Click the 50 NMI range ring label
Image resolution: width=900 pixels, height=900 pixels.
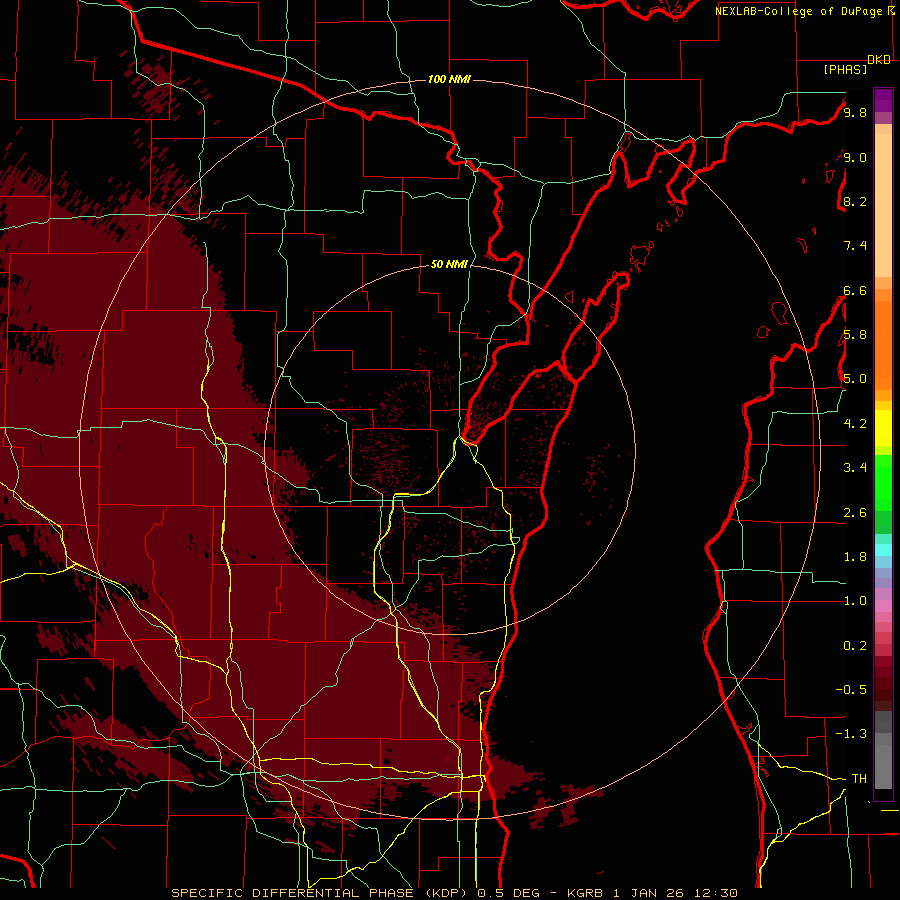point(449,264)
